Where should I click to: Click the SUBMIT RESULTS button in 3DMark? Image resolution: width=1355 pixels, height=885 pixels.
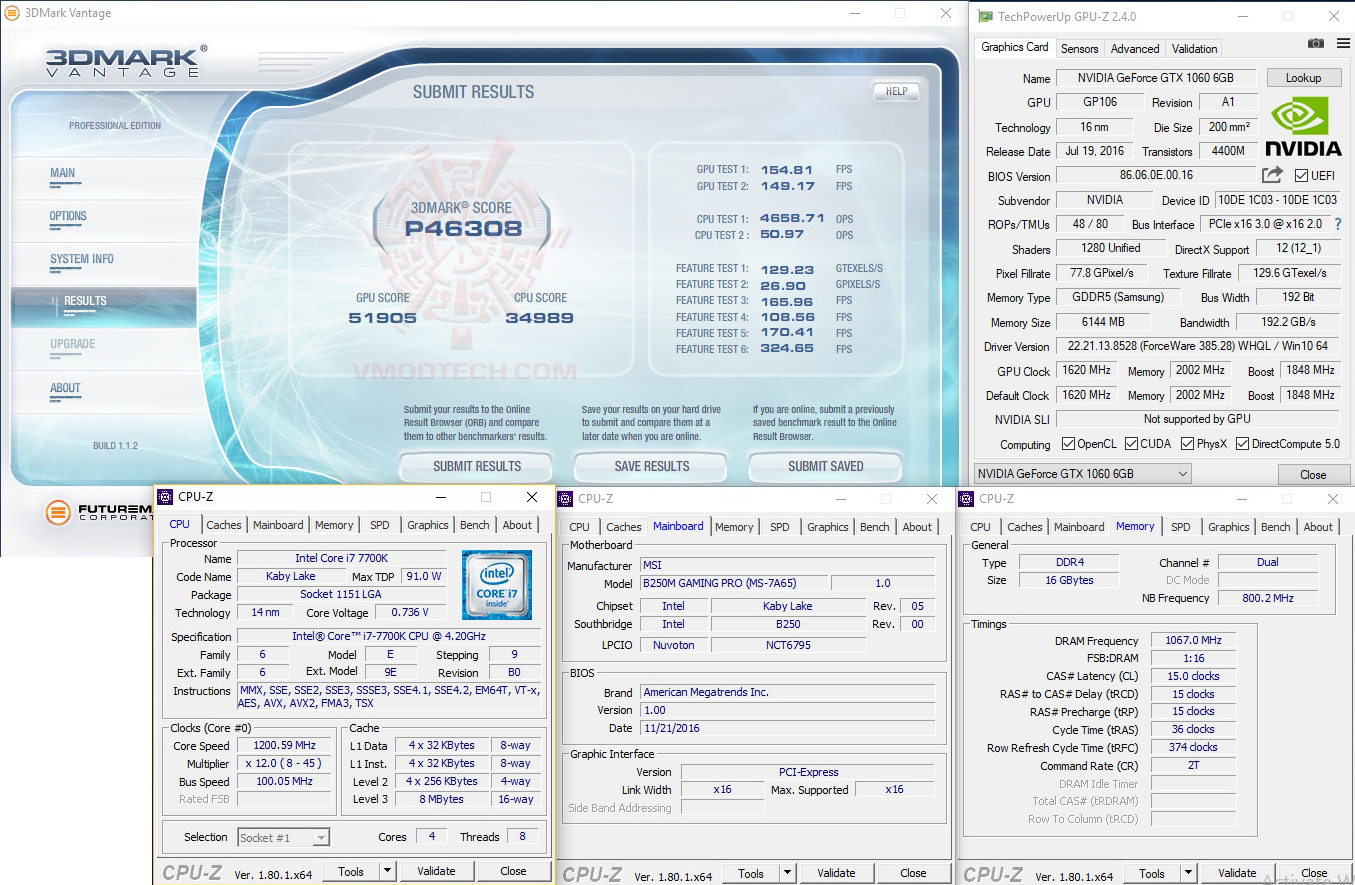pyautogui.click(x=475, y=466)
